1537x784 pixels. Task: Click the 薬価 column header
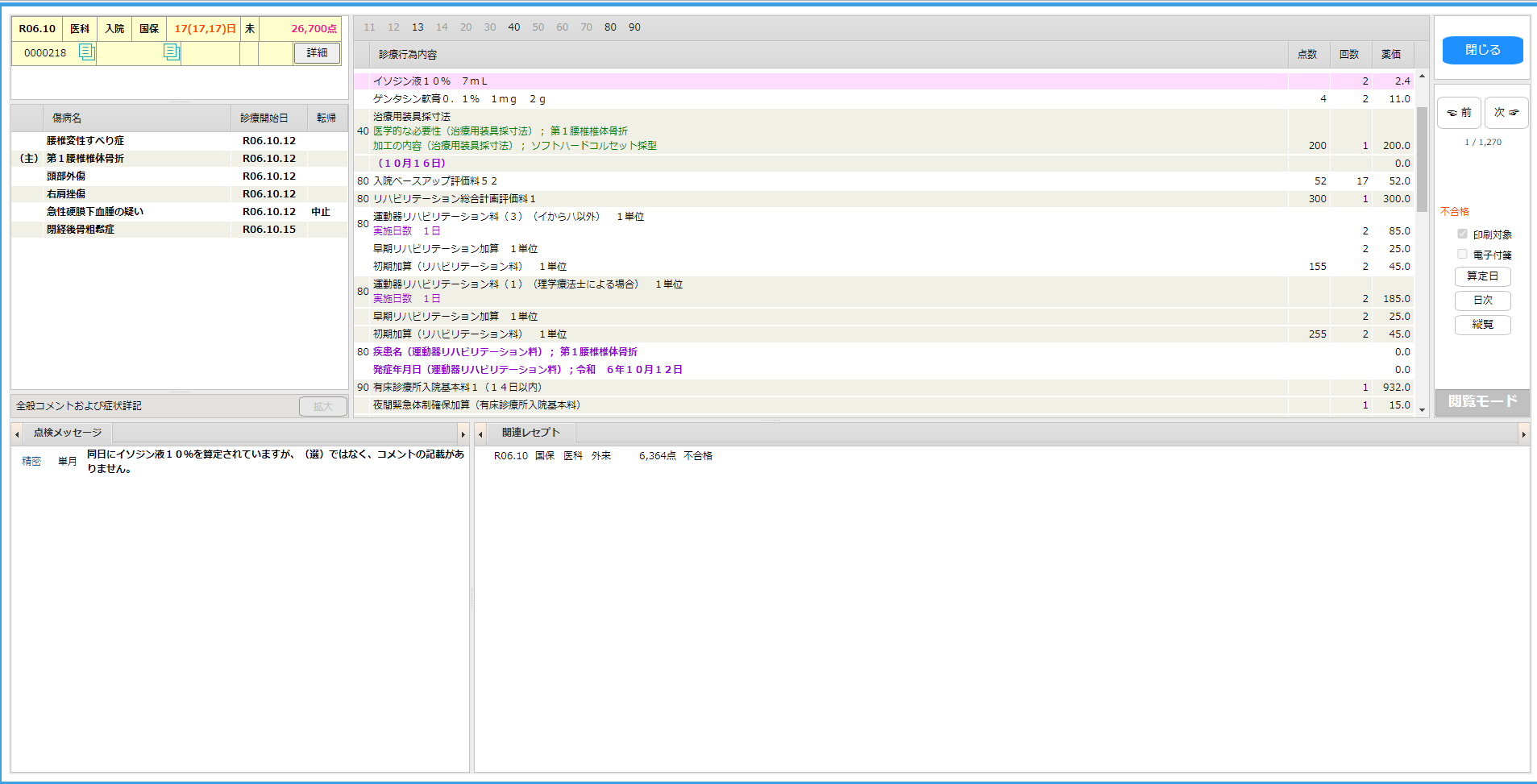click(x=1392, y=55)
